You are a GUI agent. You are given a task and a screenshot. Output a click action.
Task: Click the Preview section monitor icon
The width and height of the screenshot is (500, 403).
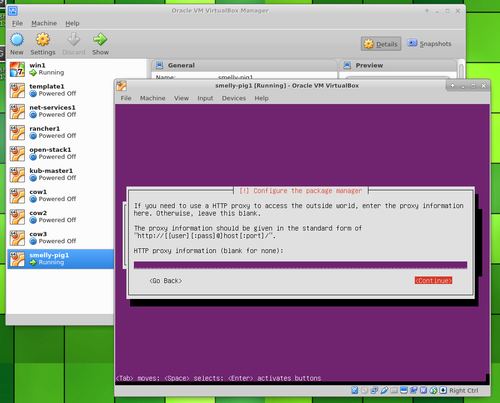[x=347, y=65]
